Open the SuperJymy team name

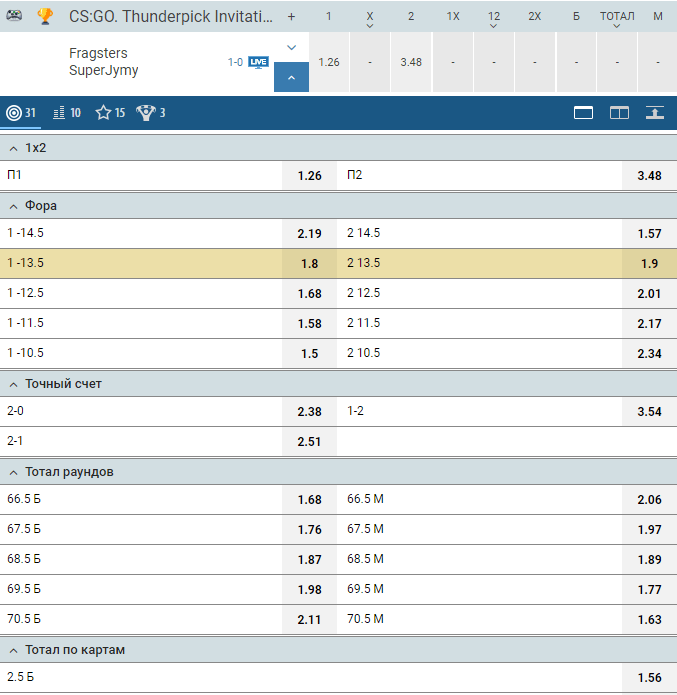coord(103,70)
